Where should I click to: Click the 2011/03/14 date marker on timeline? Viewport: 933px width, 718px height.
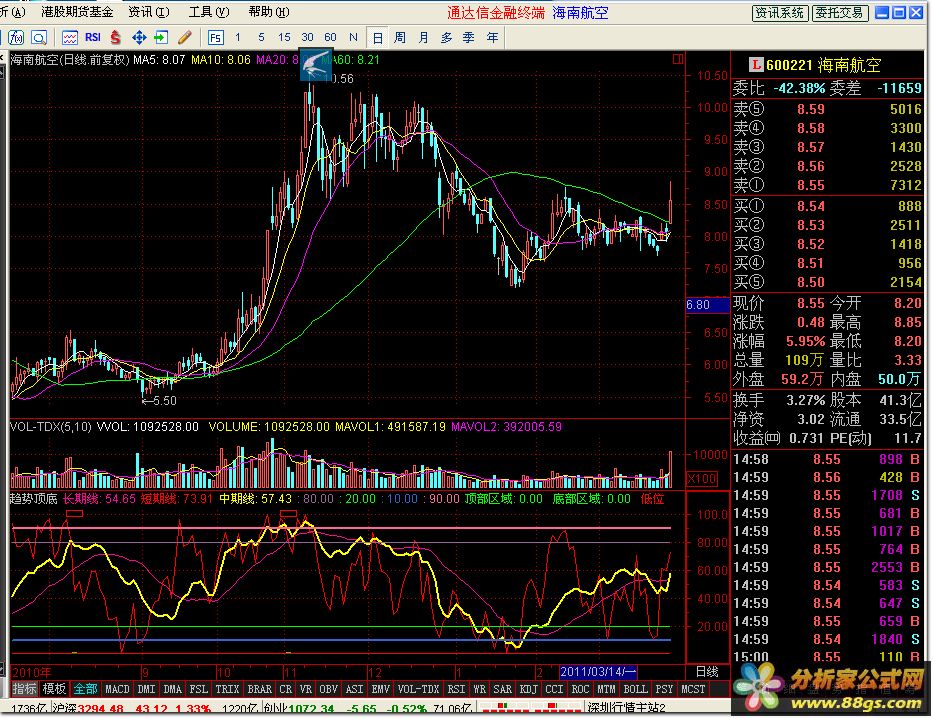[597, 672]
